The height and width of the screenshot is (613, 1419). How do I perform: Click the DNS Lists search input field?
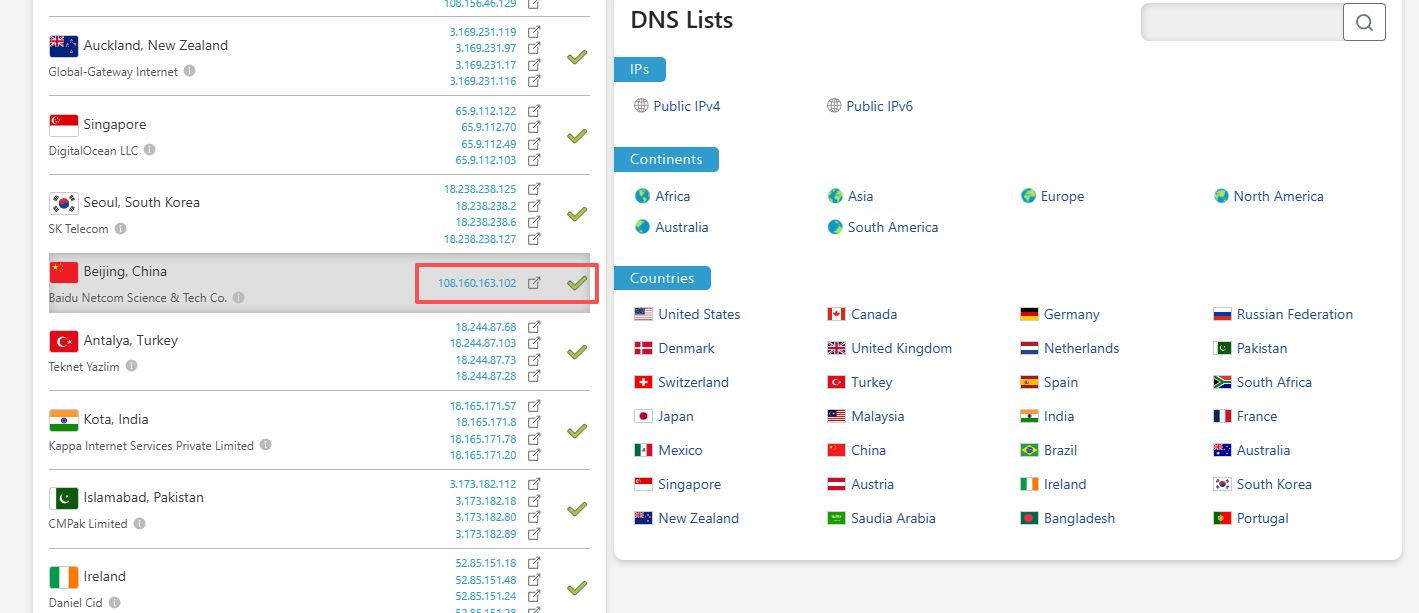[1240, 22]
